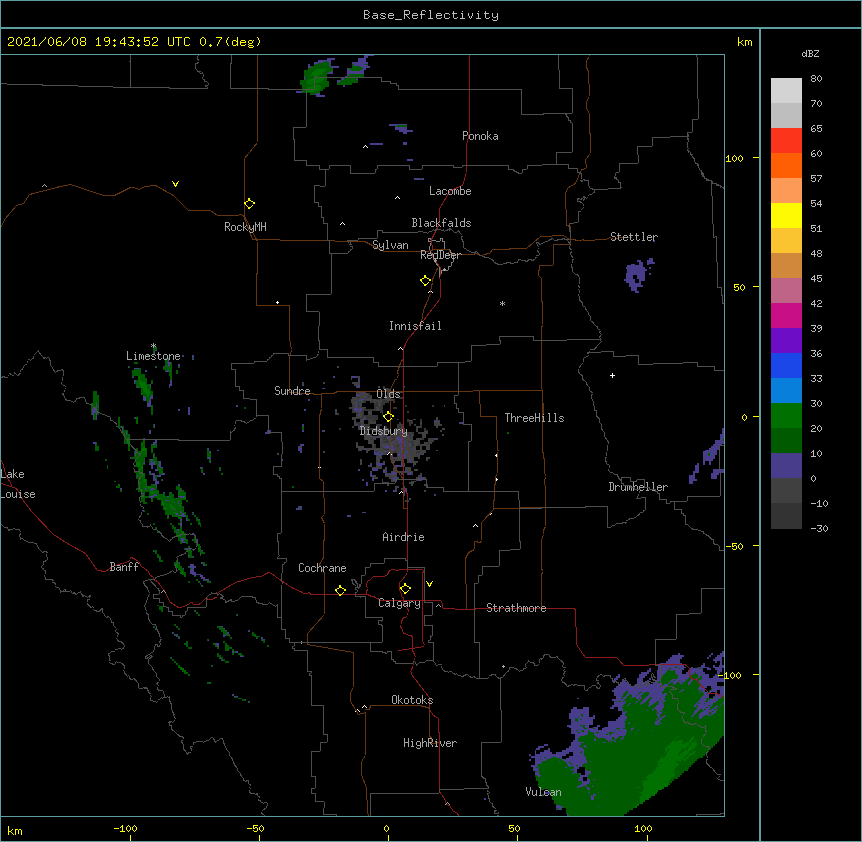Select the orange swatch between 60 and 57 dBZ
Screen dimensions: 862x842
pyautogui.click(x=786, y=166)
